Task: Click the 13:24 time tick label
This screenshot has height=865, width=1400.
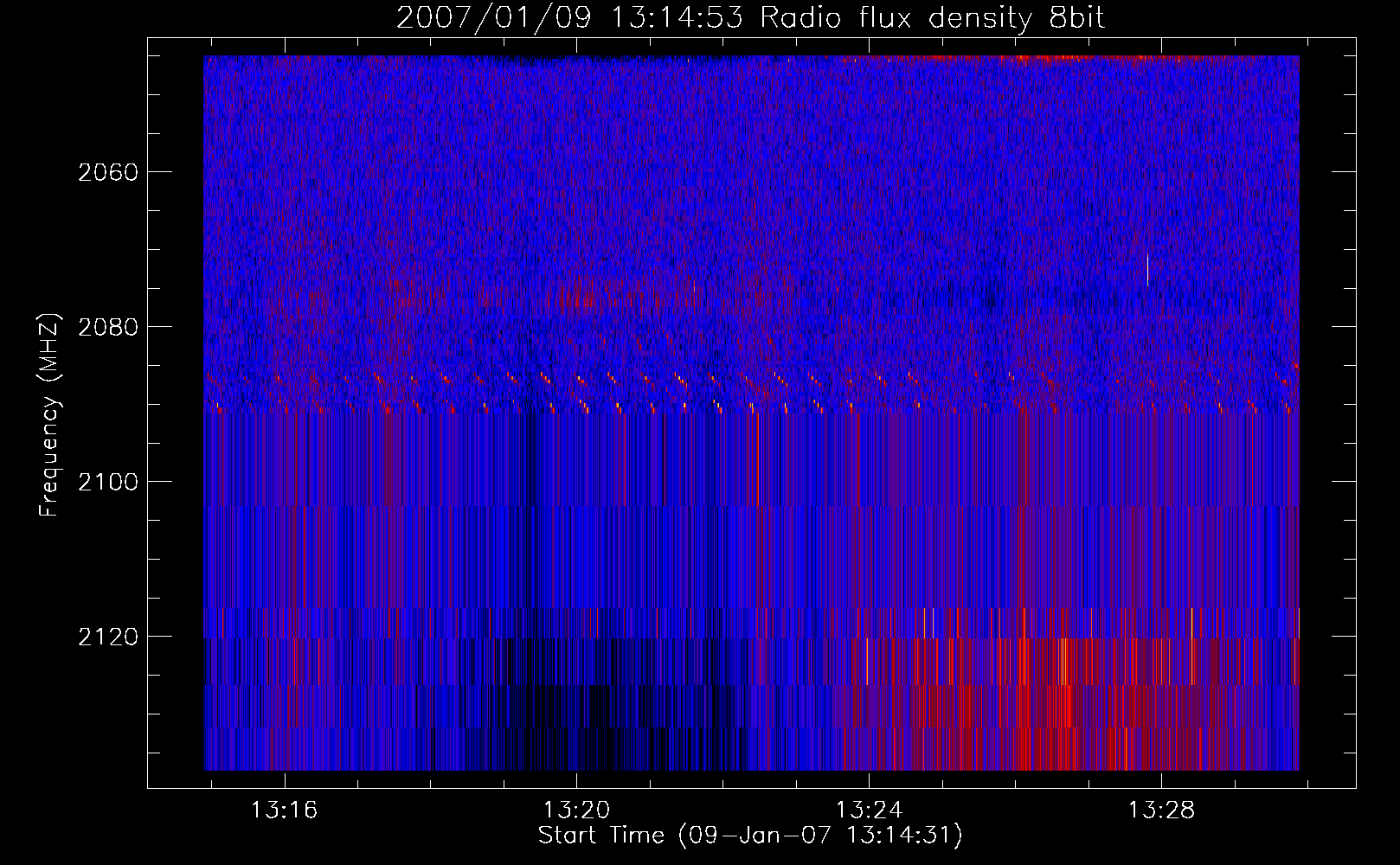Action: [x=869, y=810]
